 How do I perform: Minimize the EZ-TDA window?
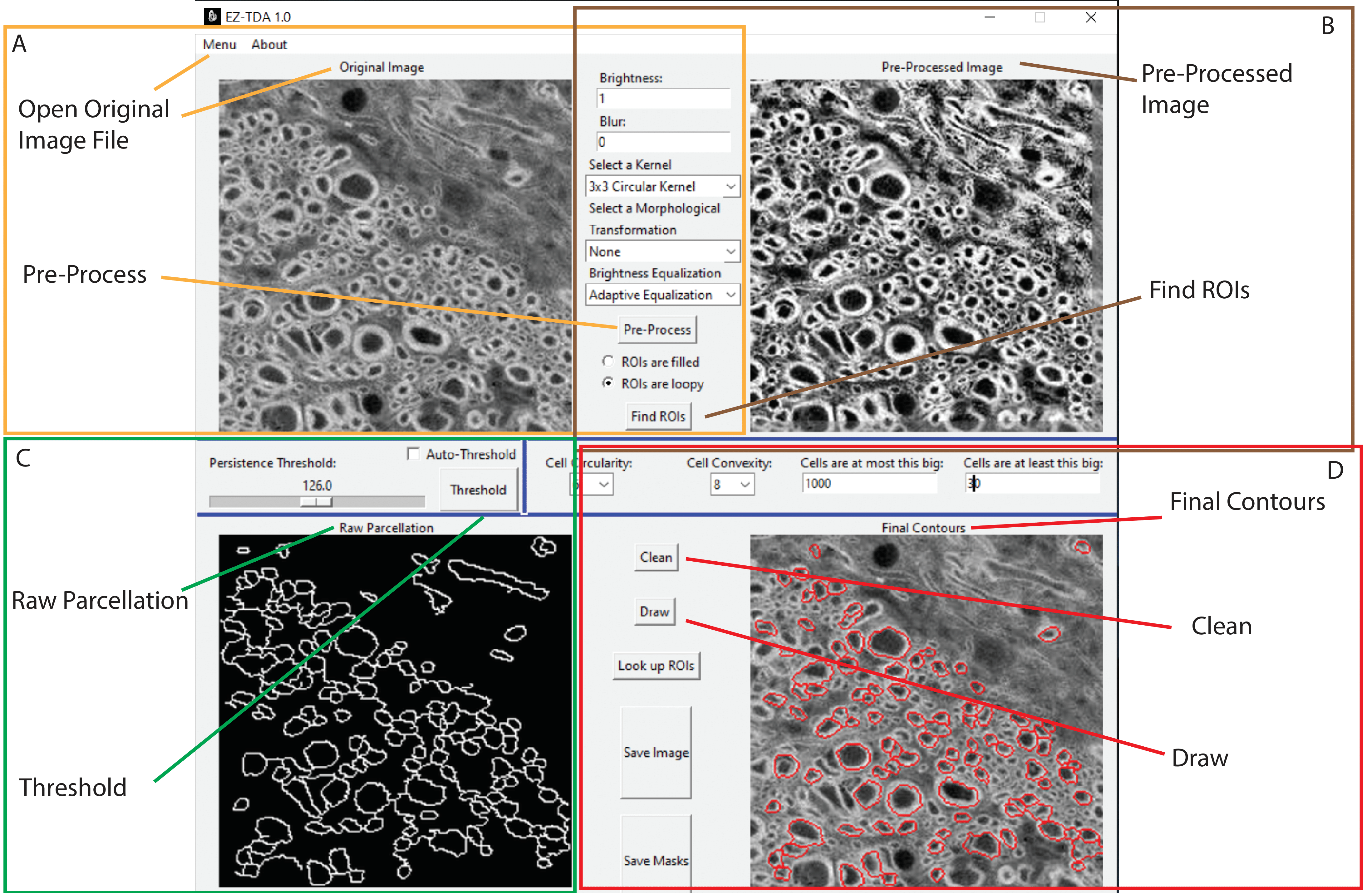pyautogui.click(x=990, y=17)
